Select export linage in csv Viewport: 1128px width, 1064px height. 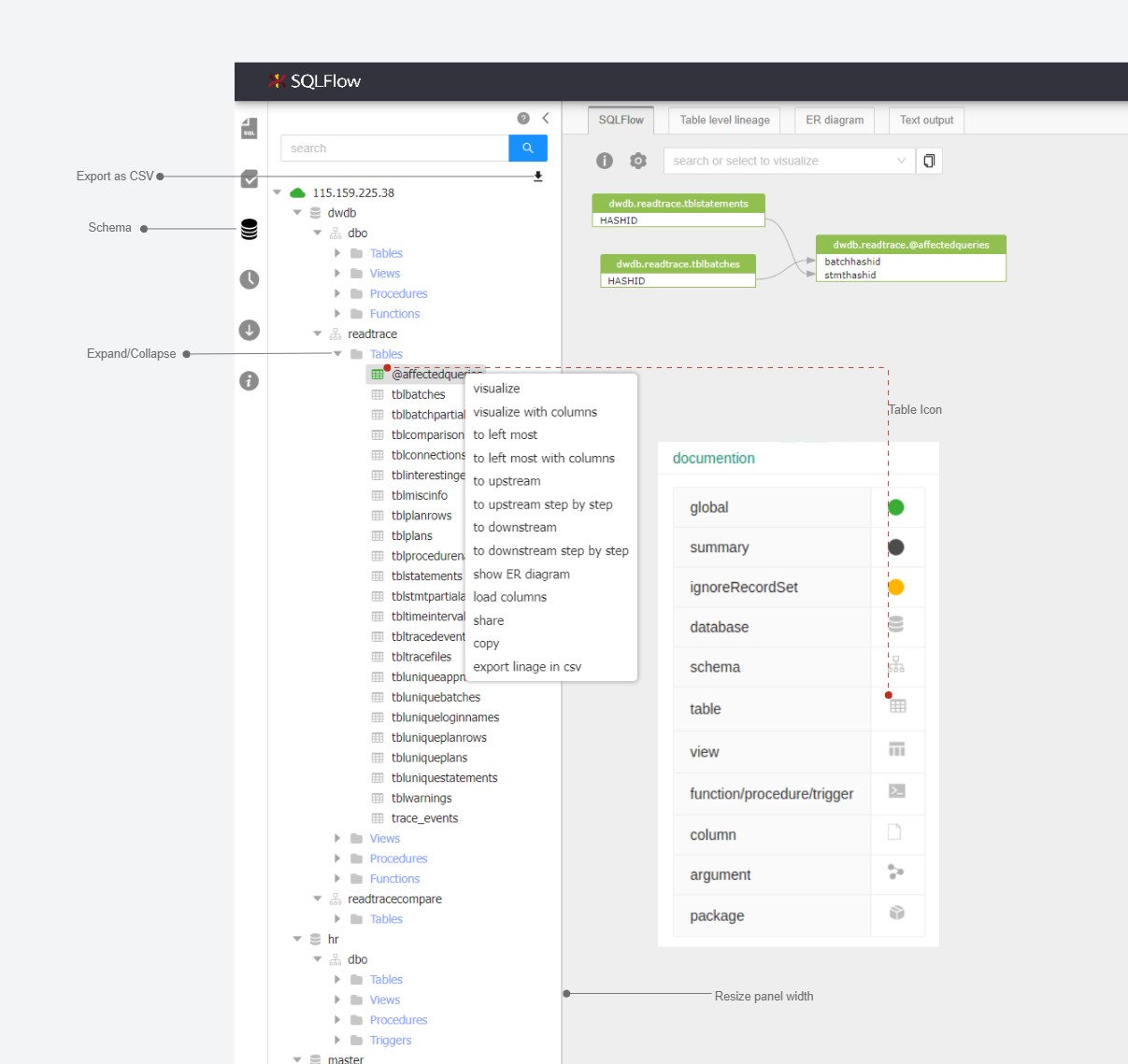pos(551,667)
